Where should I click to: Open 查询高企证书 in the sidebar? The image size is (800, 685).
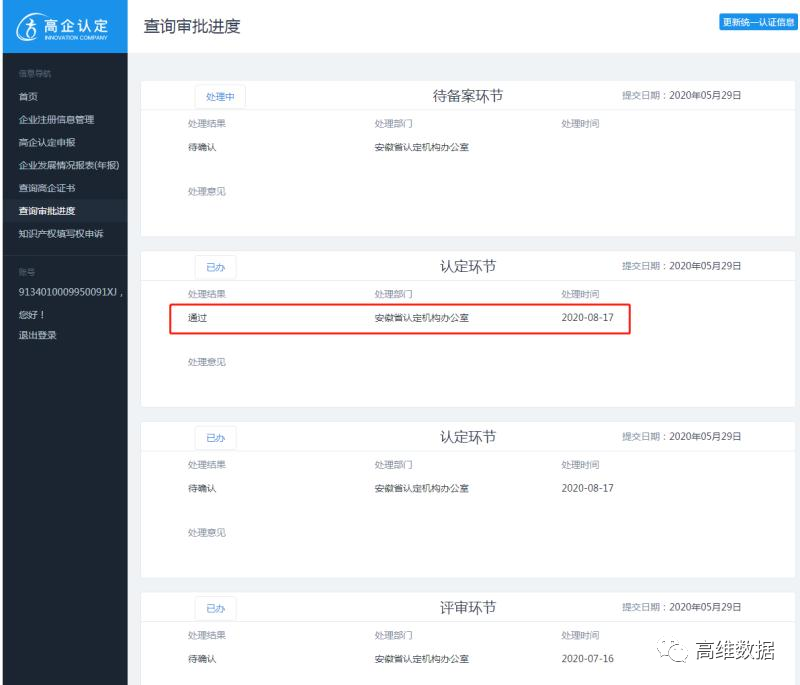pos(47,188)
